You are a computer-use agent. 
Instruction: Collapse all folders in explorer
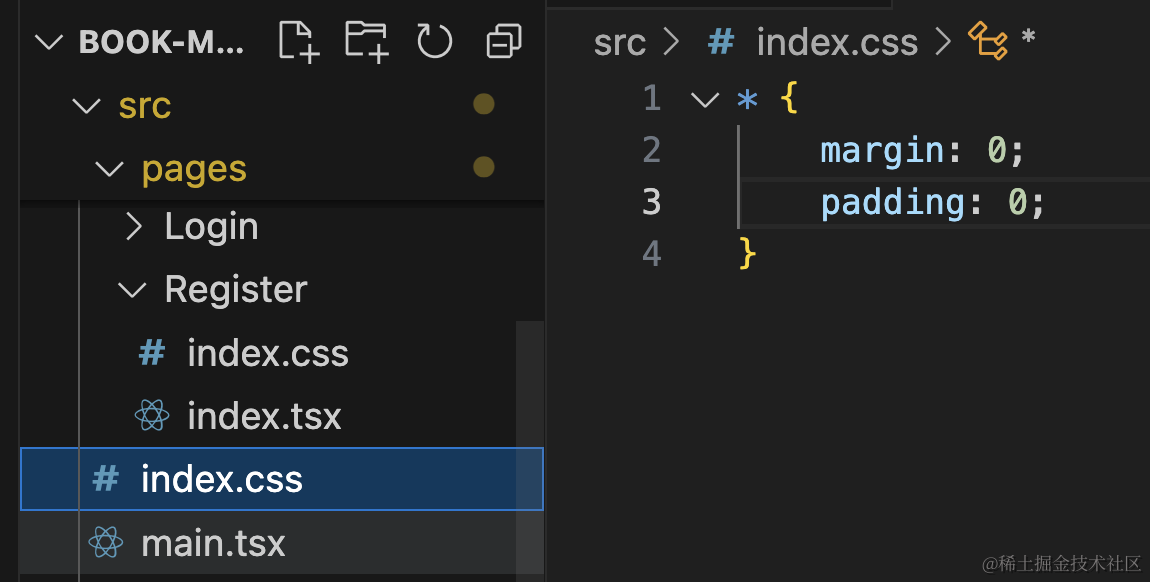tap(503, 42)
